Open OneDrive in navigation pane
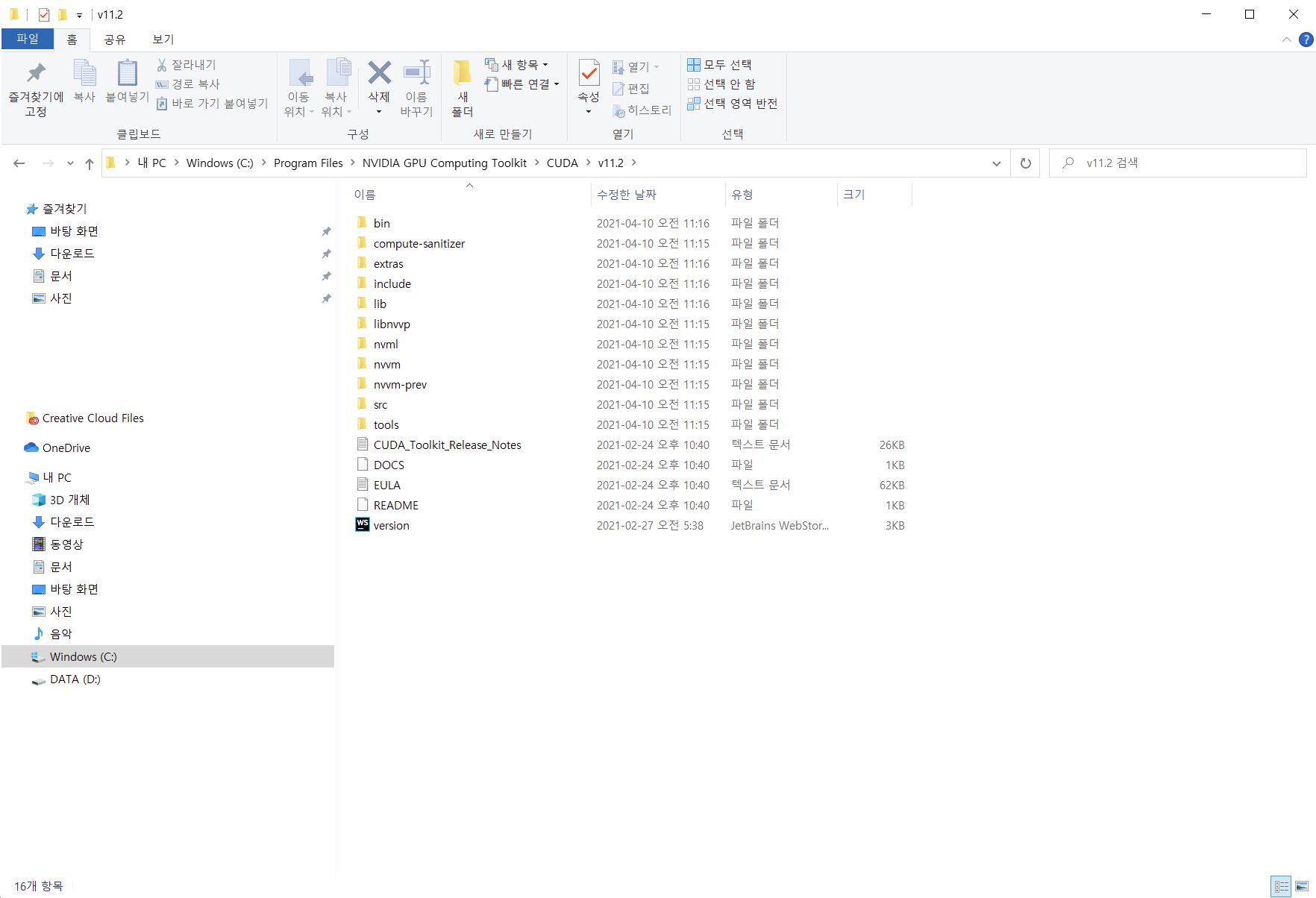The width and height of the screenshot is (1316, 898). [x=66, y=448]
